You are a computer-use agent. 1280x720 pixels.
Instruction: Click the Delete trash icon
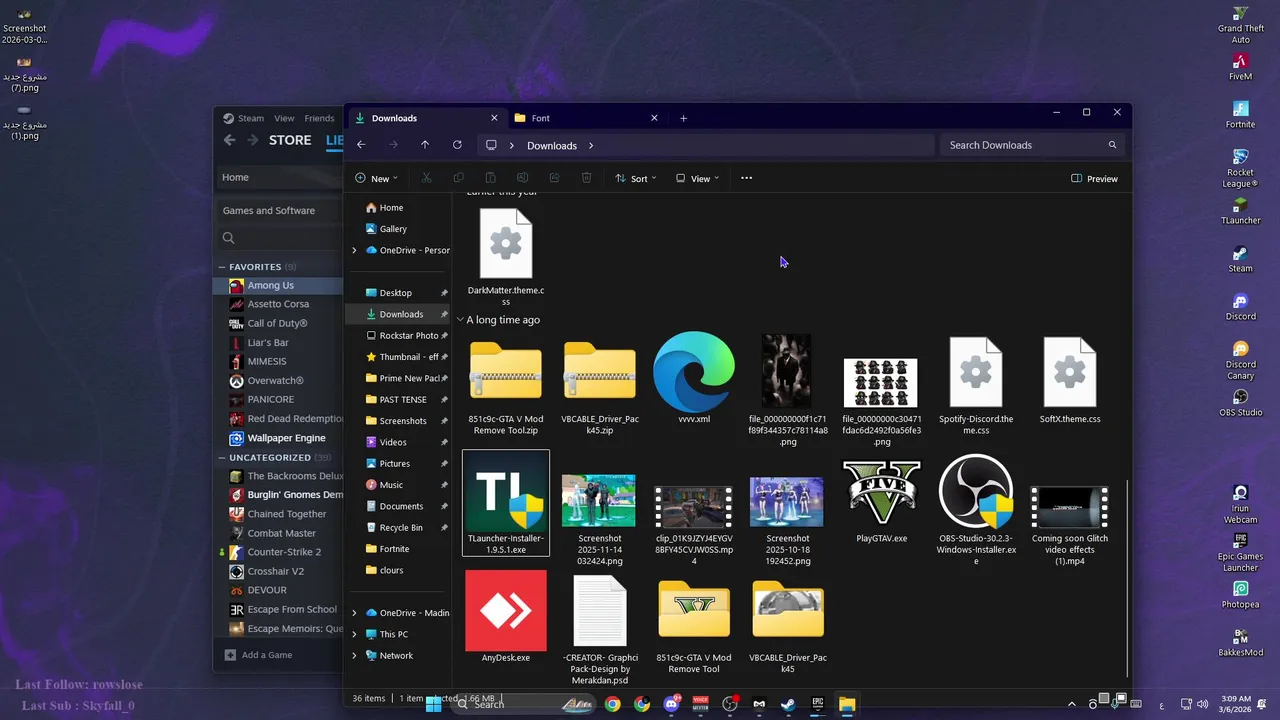click(586, 178)
